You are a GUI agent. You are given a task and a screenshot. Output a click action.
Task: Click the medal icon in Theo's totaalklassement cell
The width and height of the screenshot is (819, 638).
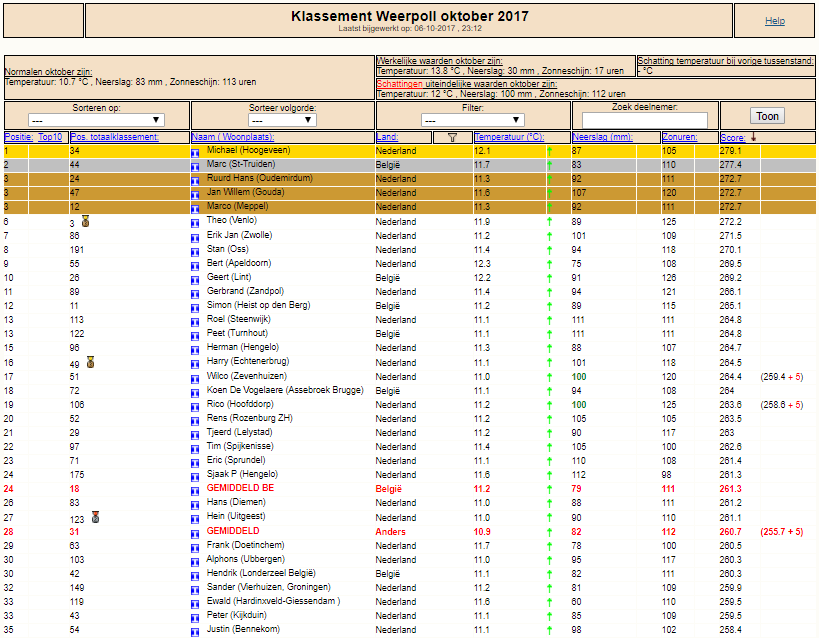click(x=86, y=221)
